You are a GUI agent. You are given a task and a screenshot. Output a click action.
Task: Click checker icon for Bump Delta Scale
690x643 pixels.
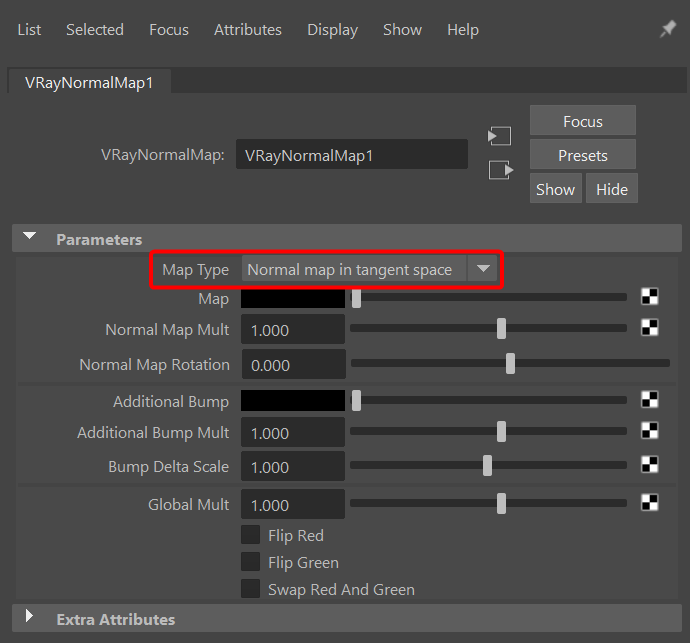(650, 465)
